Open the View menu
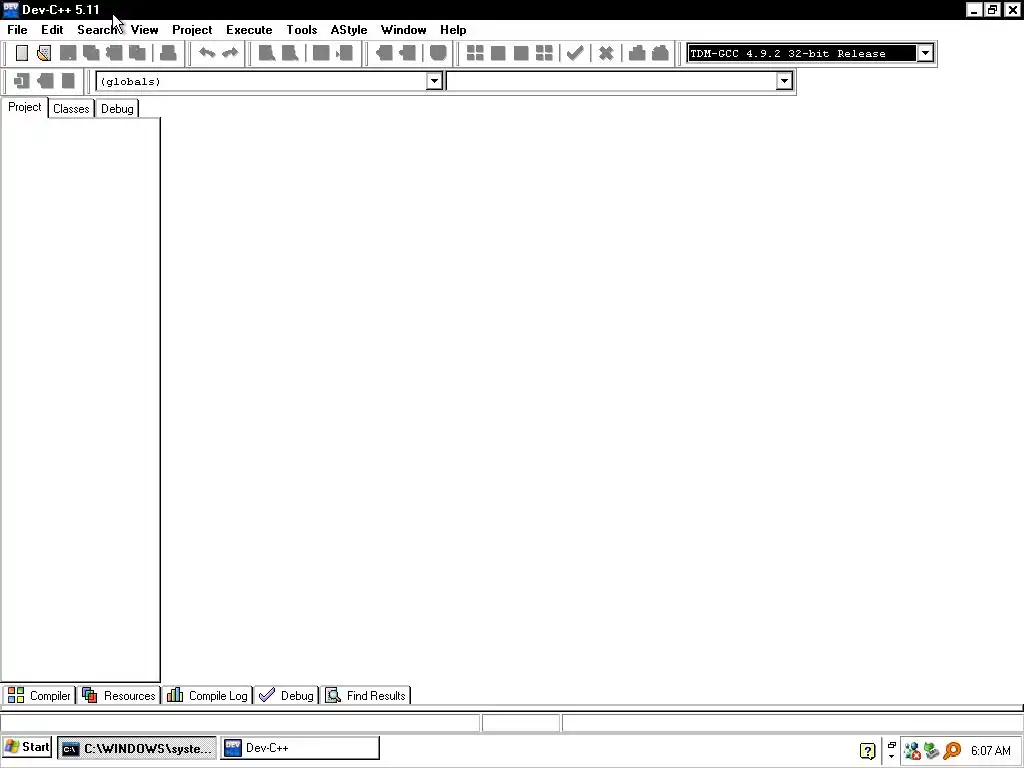Screen dimensions: 1024x768 tap(144, 30)
